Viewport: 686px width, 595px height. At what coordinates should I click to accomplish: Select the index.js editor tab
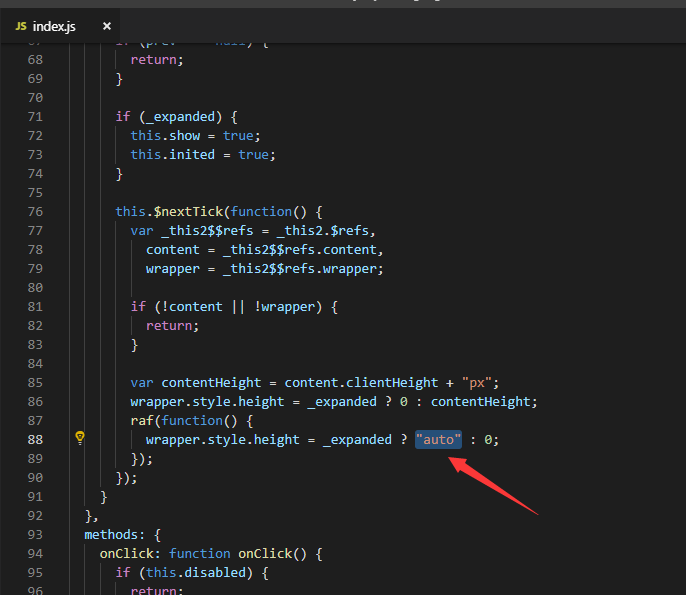tap(60, 26)
